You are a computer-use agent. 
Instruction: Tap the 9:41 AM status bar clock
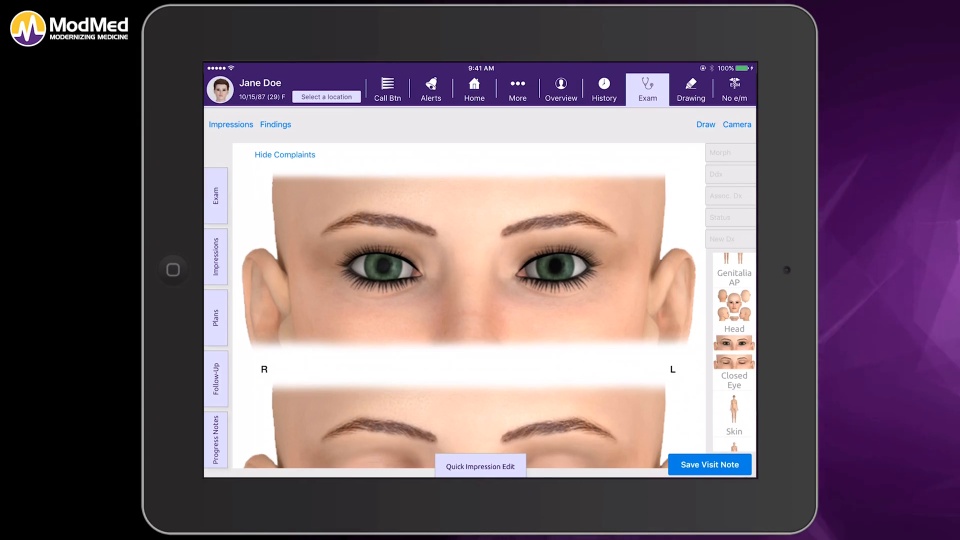point(481,68)
